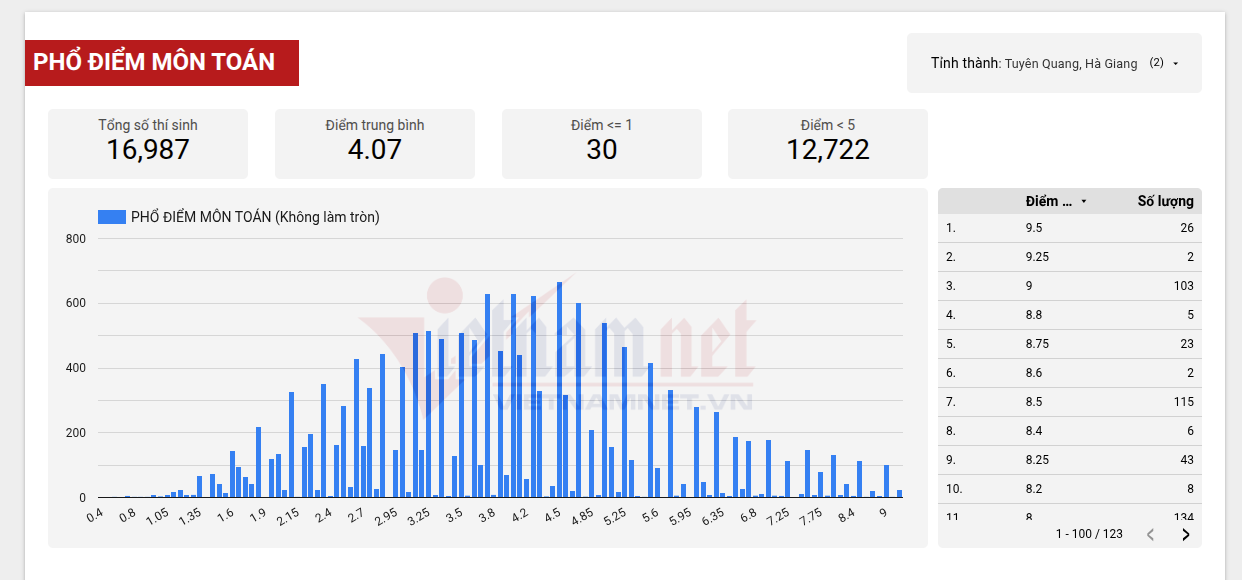Click table row 3 with score 9
This screenshot has height=580, width=1242.
coord(1070,286)
